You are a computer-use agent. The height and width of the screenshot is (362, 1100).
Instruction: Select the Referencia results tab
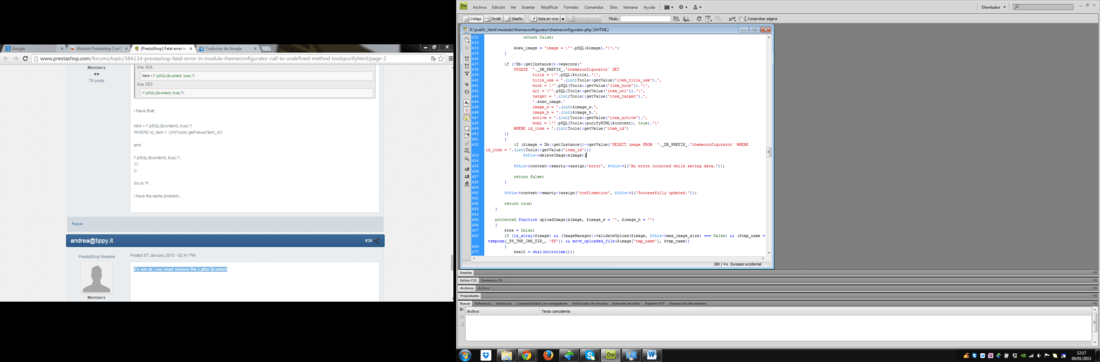point(483,304)
